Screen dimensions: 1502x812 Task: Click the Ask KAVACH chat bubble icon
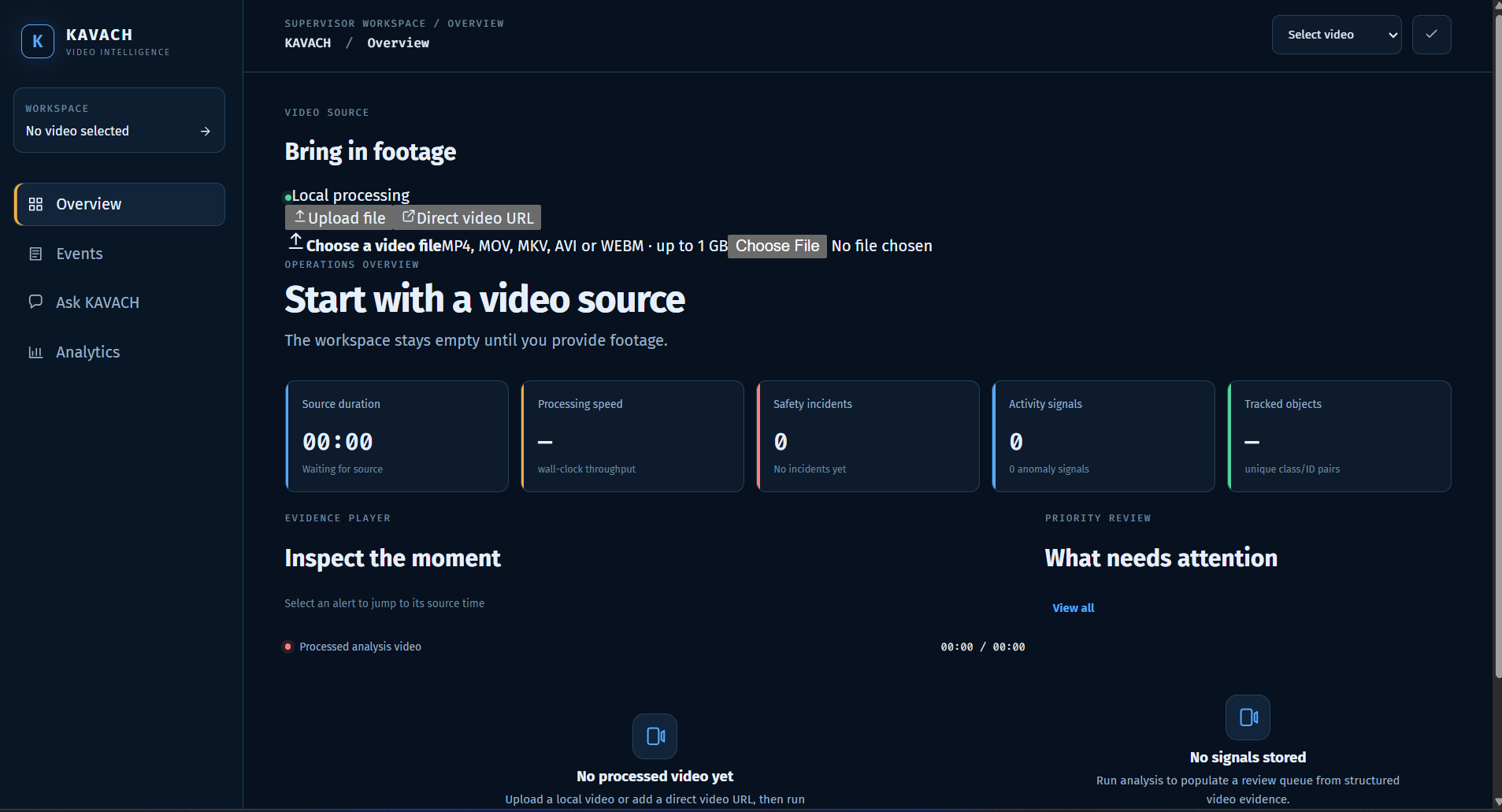click(x=35, y=302)
